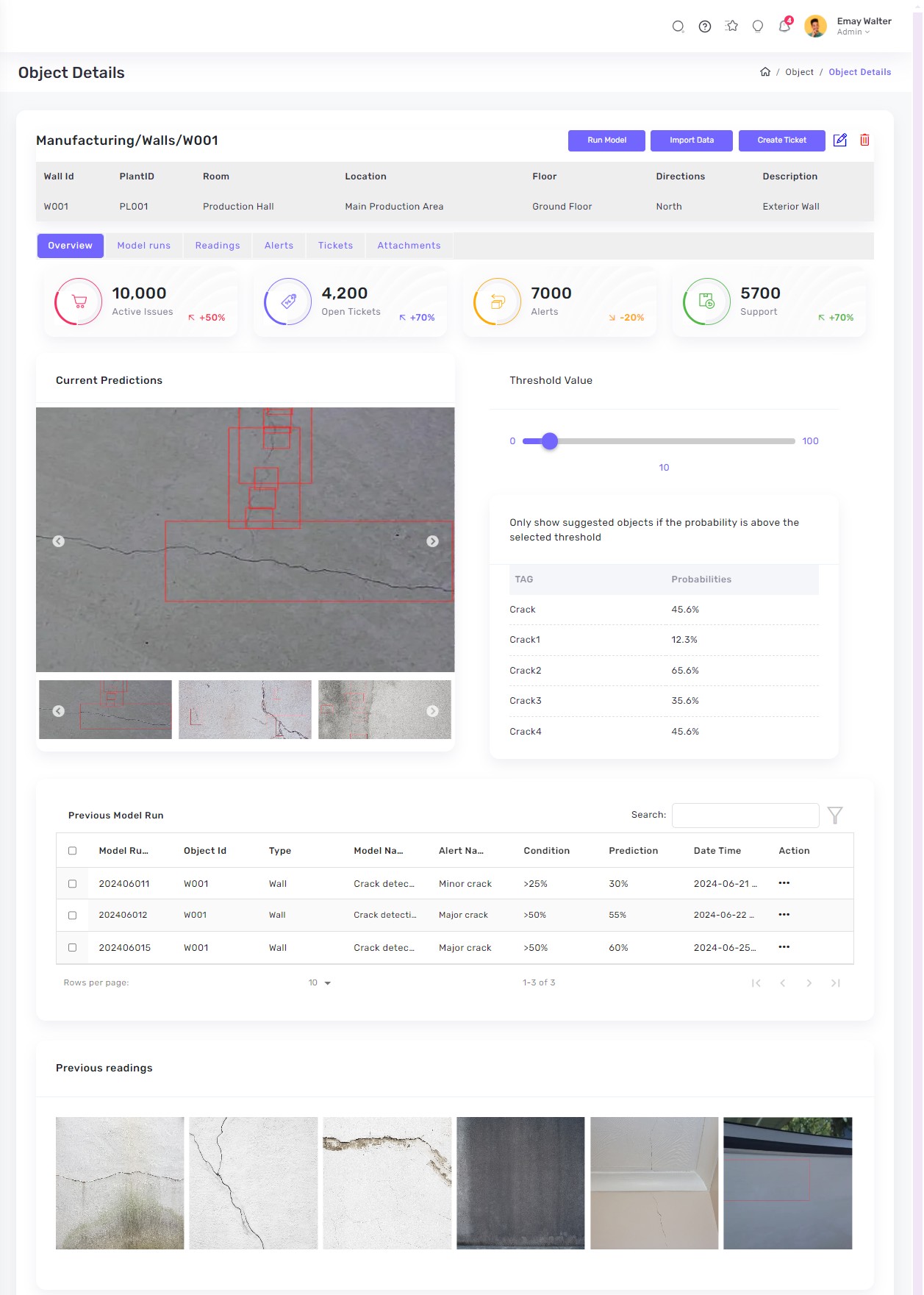
Task: Click the threshold value slider handle
Action: click(549, 441)
